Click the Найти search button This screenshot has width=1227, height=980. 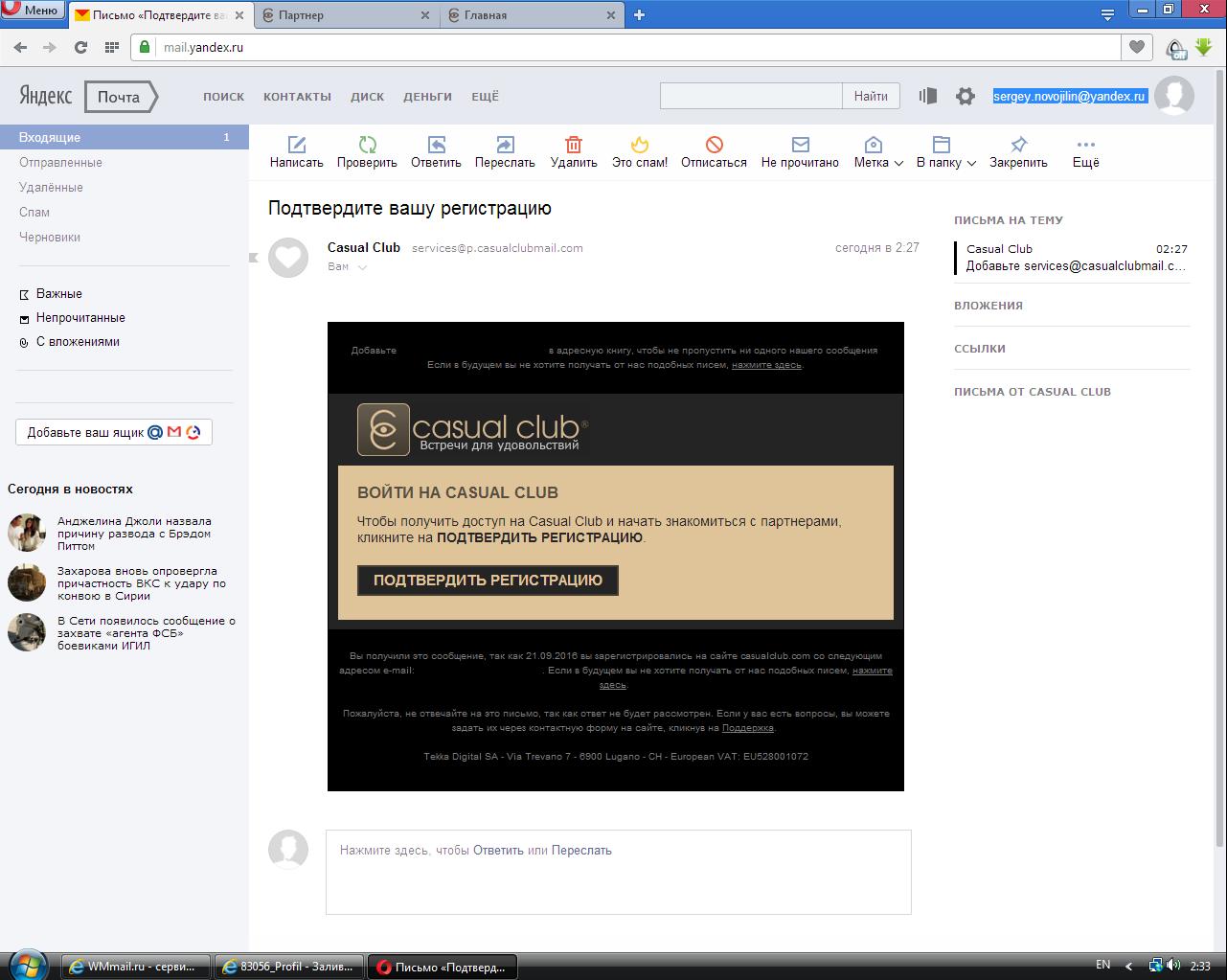(x=871, y=96)
